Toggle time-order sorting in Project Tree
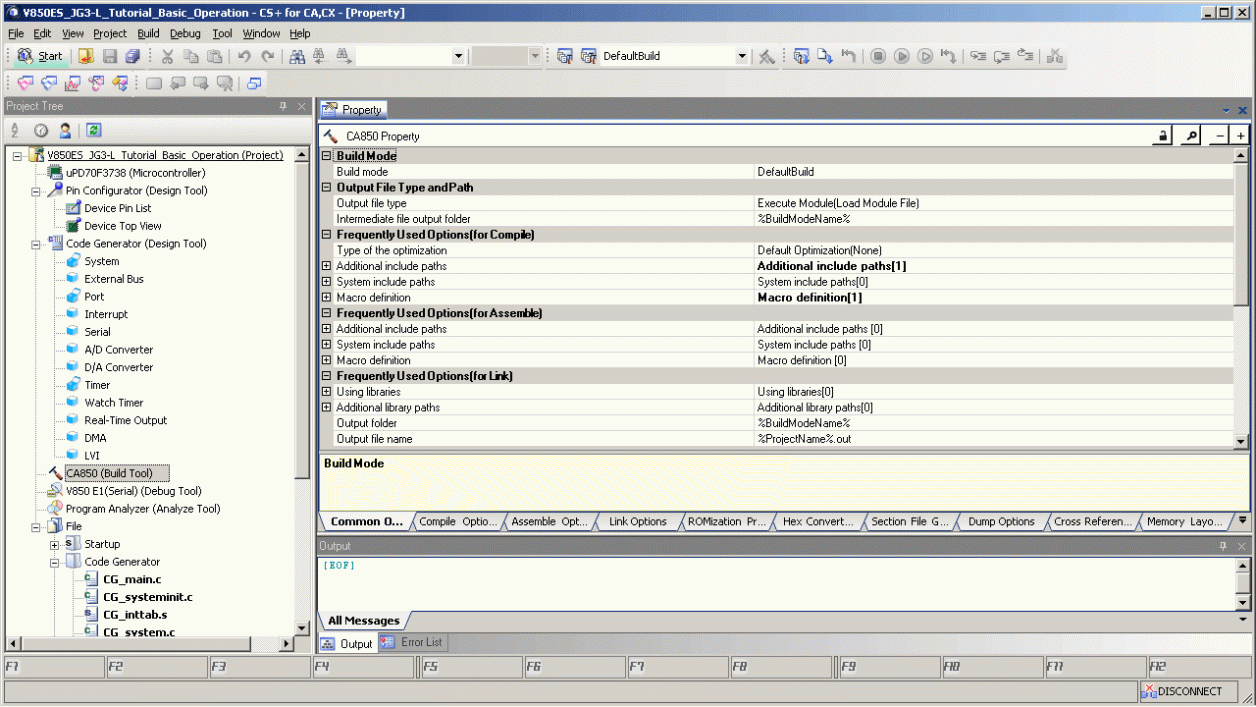This screenshot has width=1256, height=707. (40, 130)
